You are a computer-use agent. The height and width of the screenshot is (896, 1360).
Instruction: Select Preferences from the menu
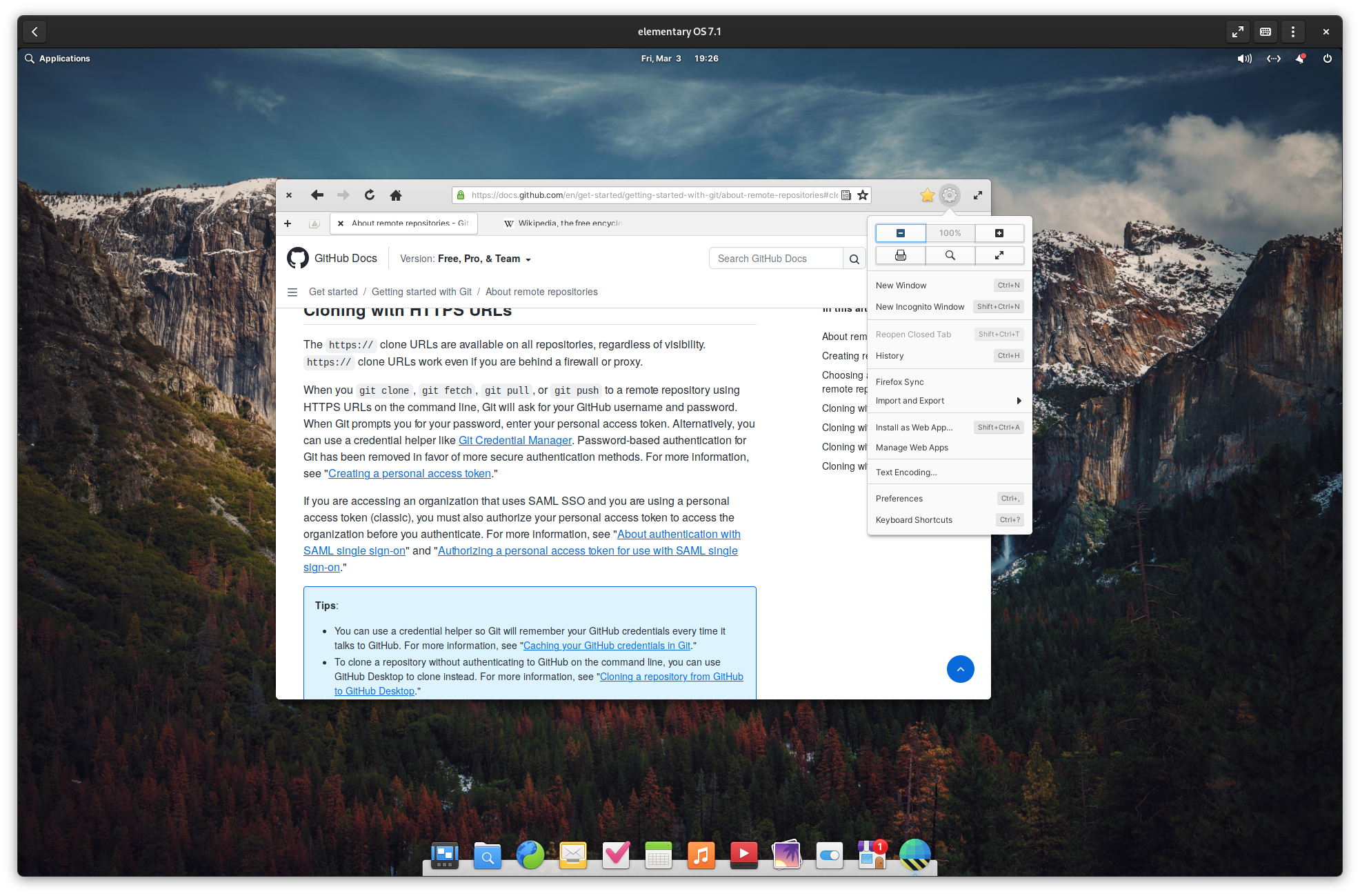pos(899,499)
